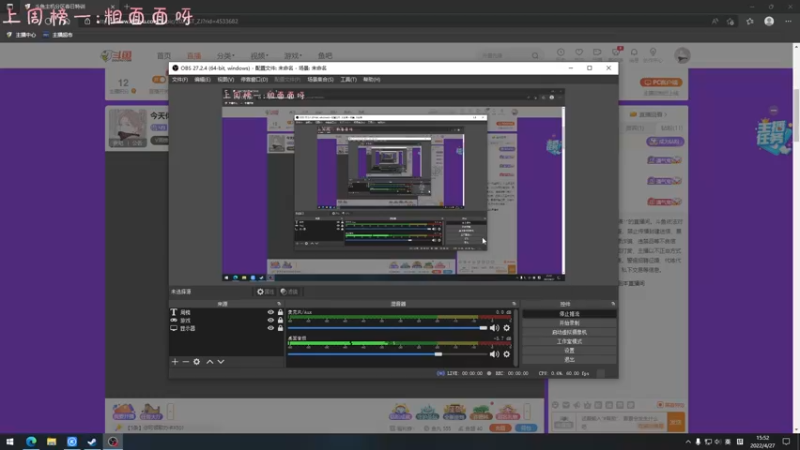This screenshot has height=450, width=800.
Task: Click the search magnifier on the Douyu page
Action: (x=535, y=56)
